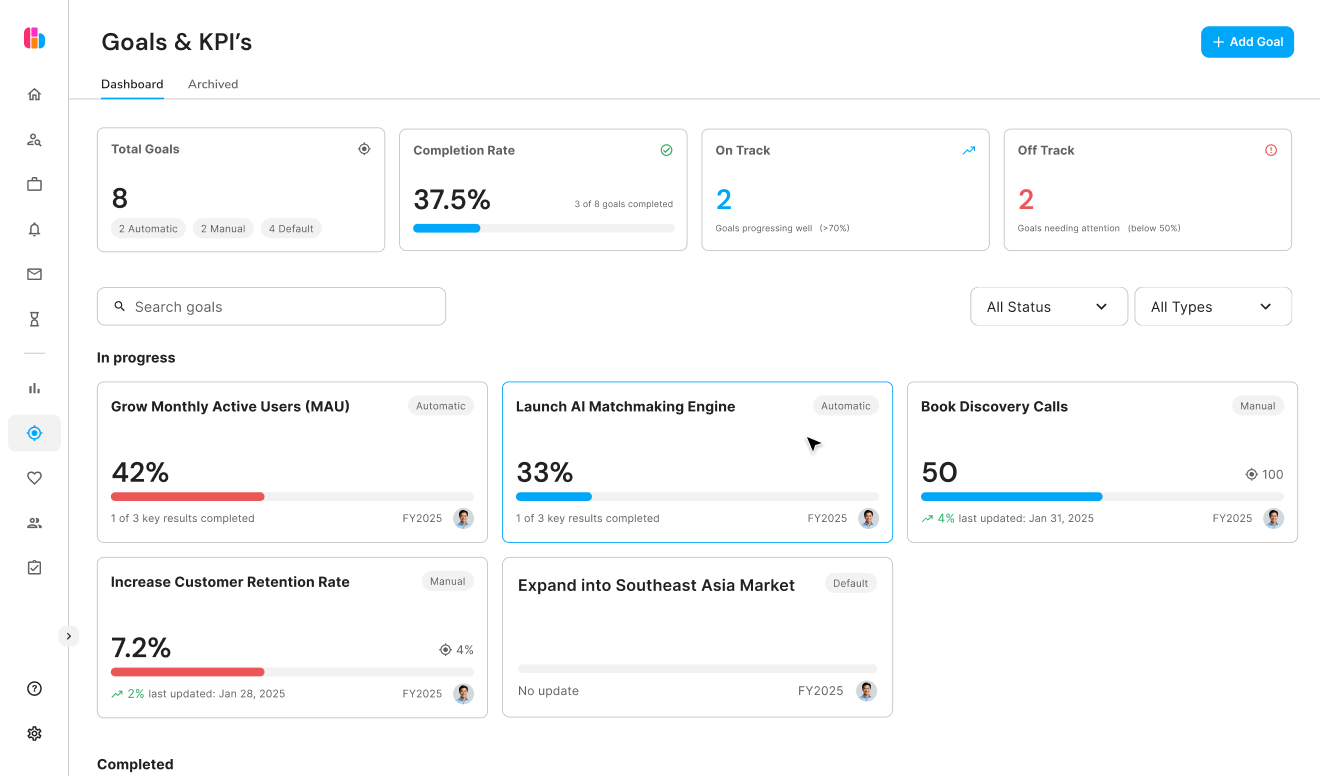Open the bar chart analytics icon
This screenshot has width=1320, height=776.
tap(34, 388)
